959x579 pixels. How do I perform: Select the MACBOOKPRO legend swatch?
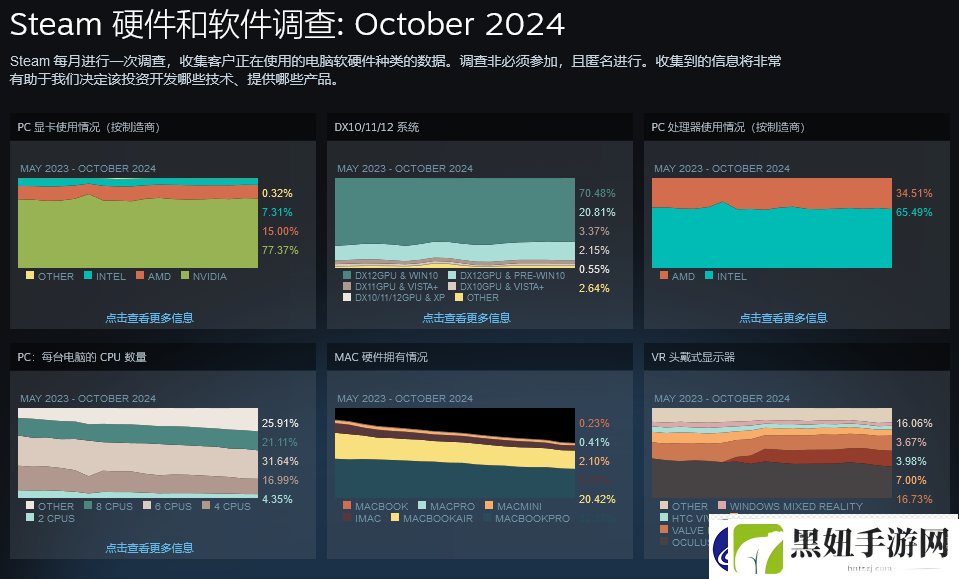point(487,517)
